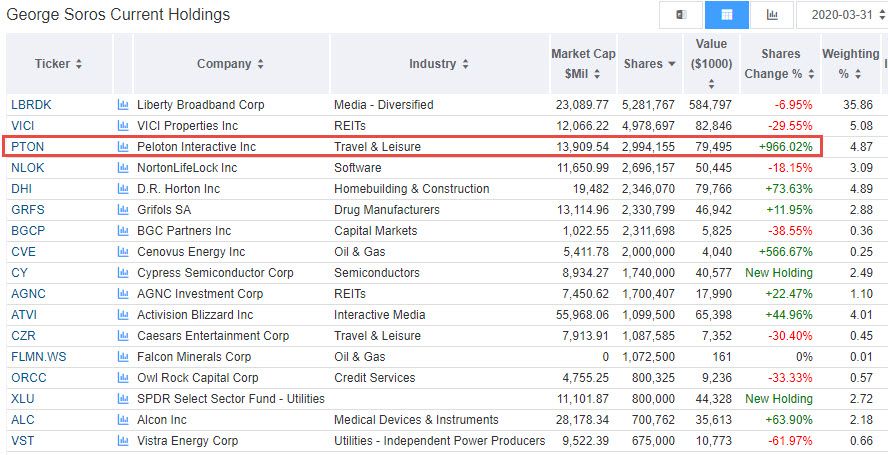Open chart icon for VICI Properties Inc
Viewport: 888px width, 455px height.
point(123,126)
